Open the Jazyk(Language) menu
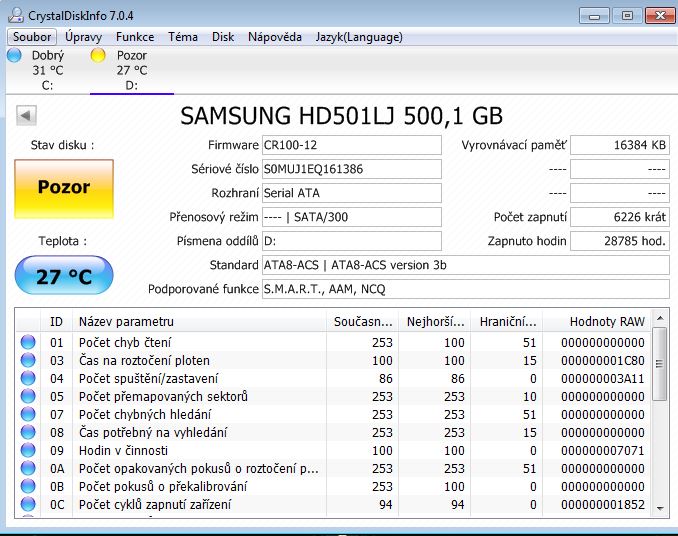 pyautogui.click(x=357, y=37)
